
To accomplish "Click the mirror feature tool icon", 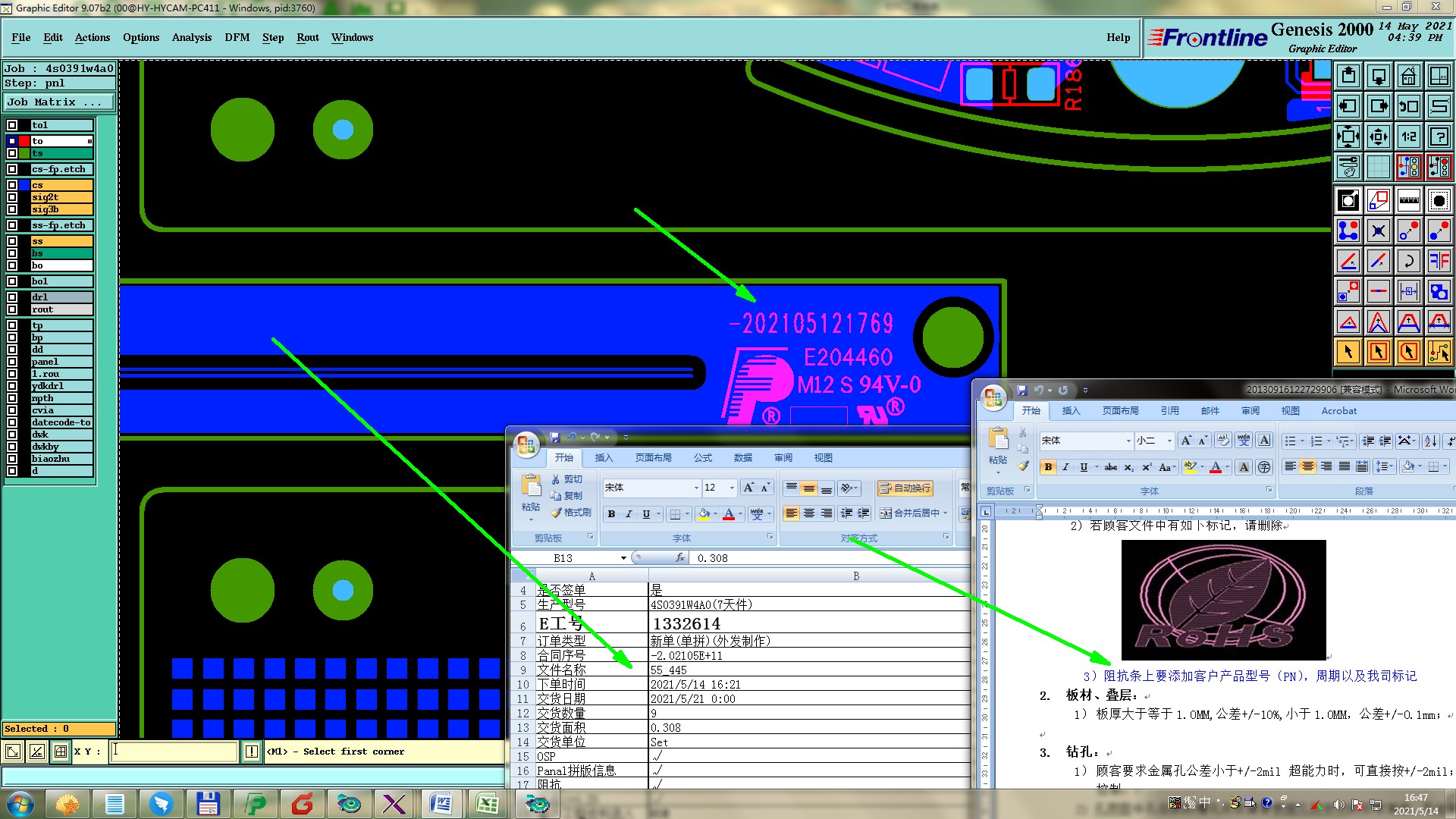I will pyautogui.click(x=1439, y=262).
